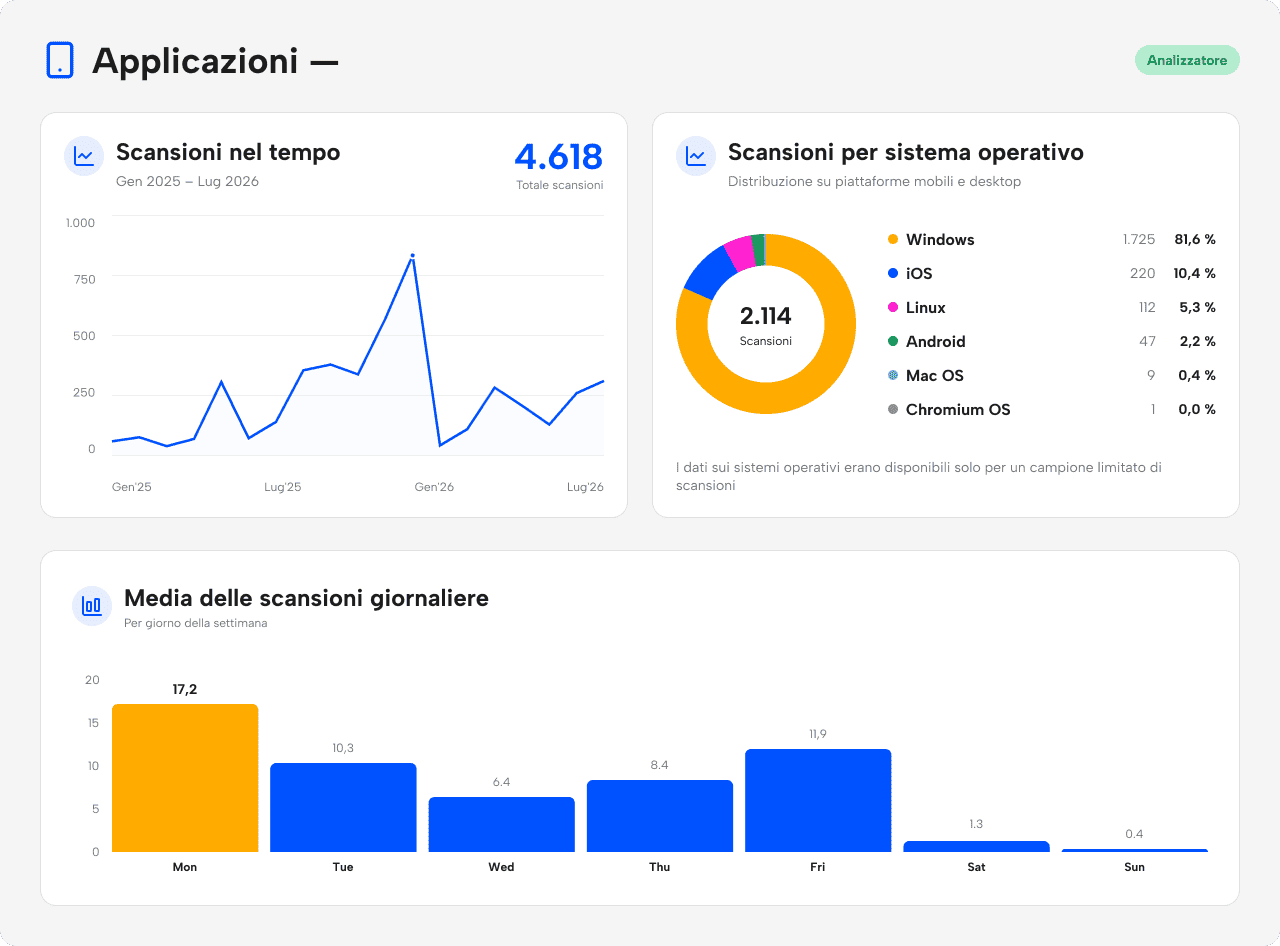Select the short Sat bar in the daily chart
1280x946 pixels.
point(977,846)
